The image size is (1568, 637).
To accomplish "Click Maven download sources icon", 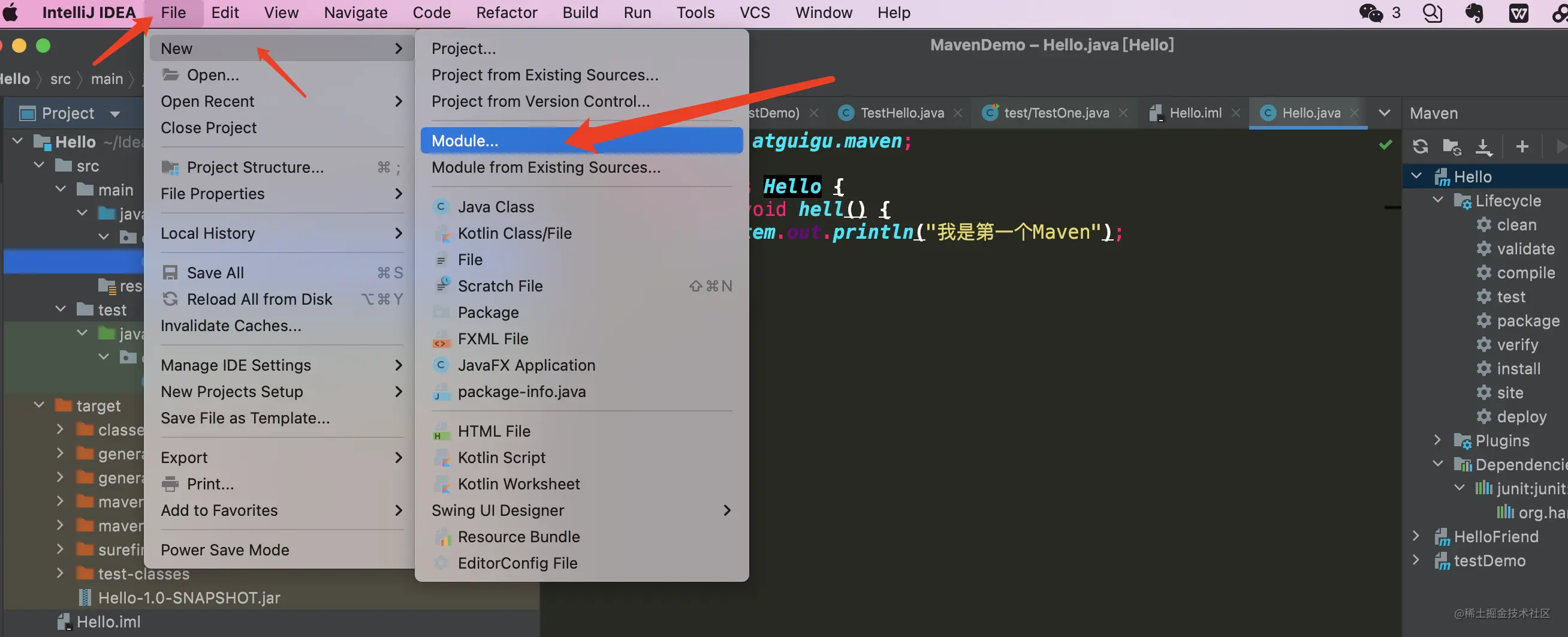I will tap(1483, 146).
